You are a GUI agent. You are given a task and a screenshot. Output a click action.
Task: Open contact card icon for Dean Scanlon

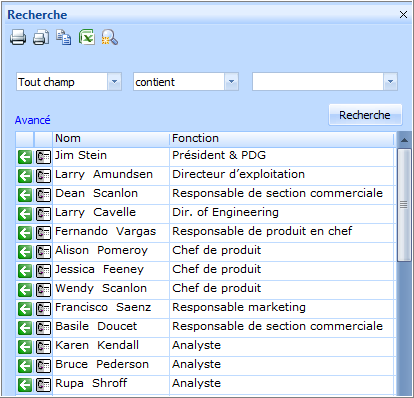click(x=43, y=195)
